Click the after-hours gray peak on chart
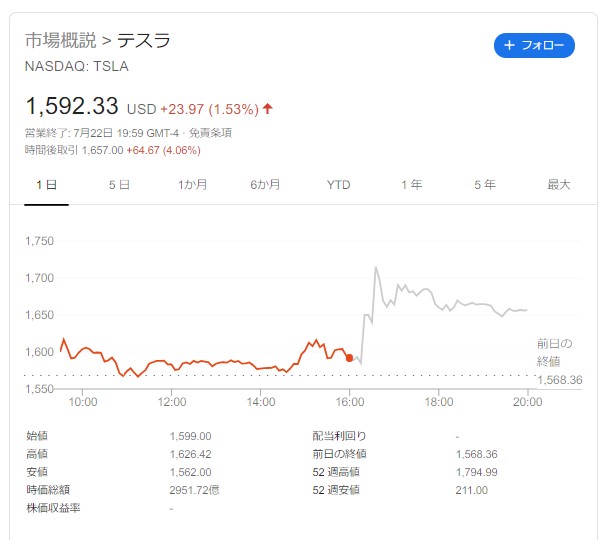 [376, 267]
